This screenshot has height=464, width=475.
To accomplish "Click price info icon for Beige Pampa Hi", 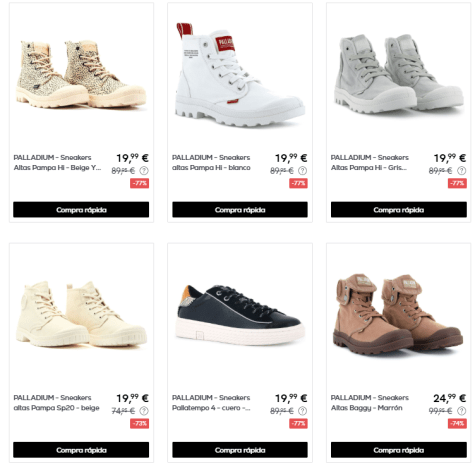I will coord(144,171).
